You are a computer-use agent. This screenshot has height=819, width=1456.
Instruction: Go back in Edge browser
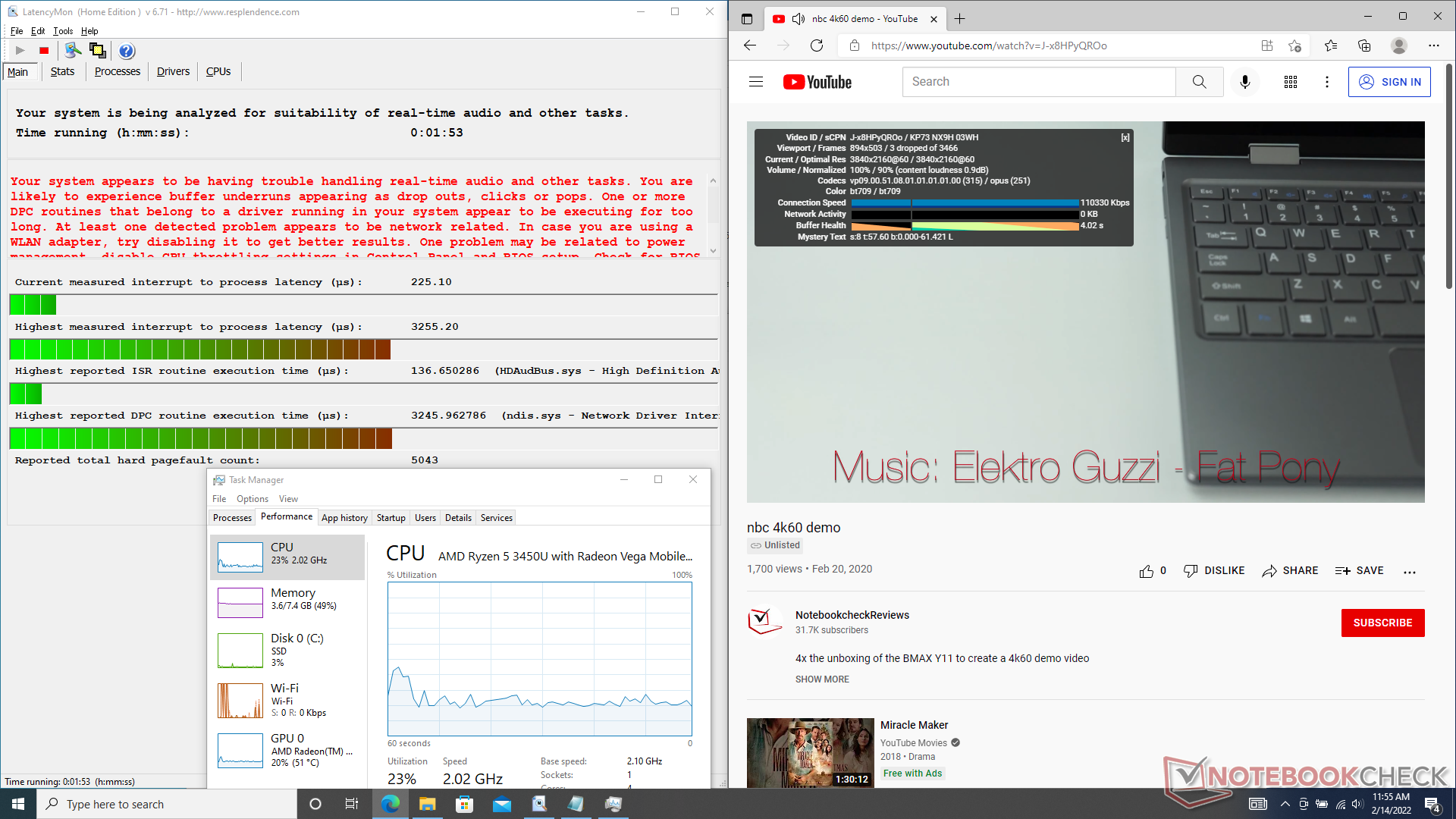click(750, 45)
